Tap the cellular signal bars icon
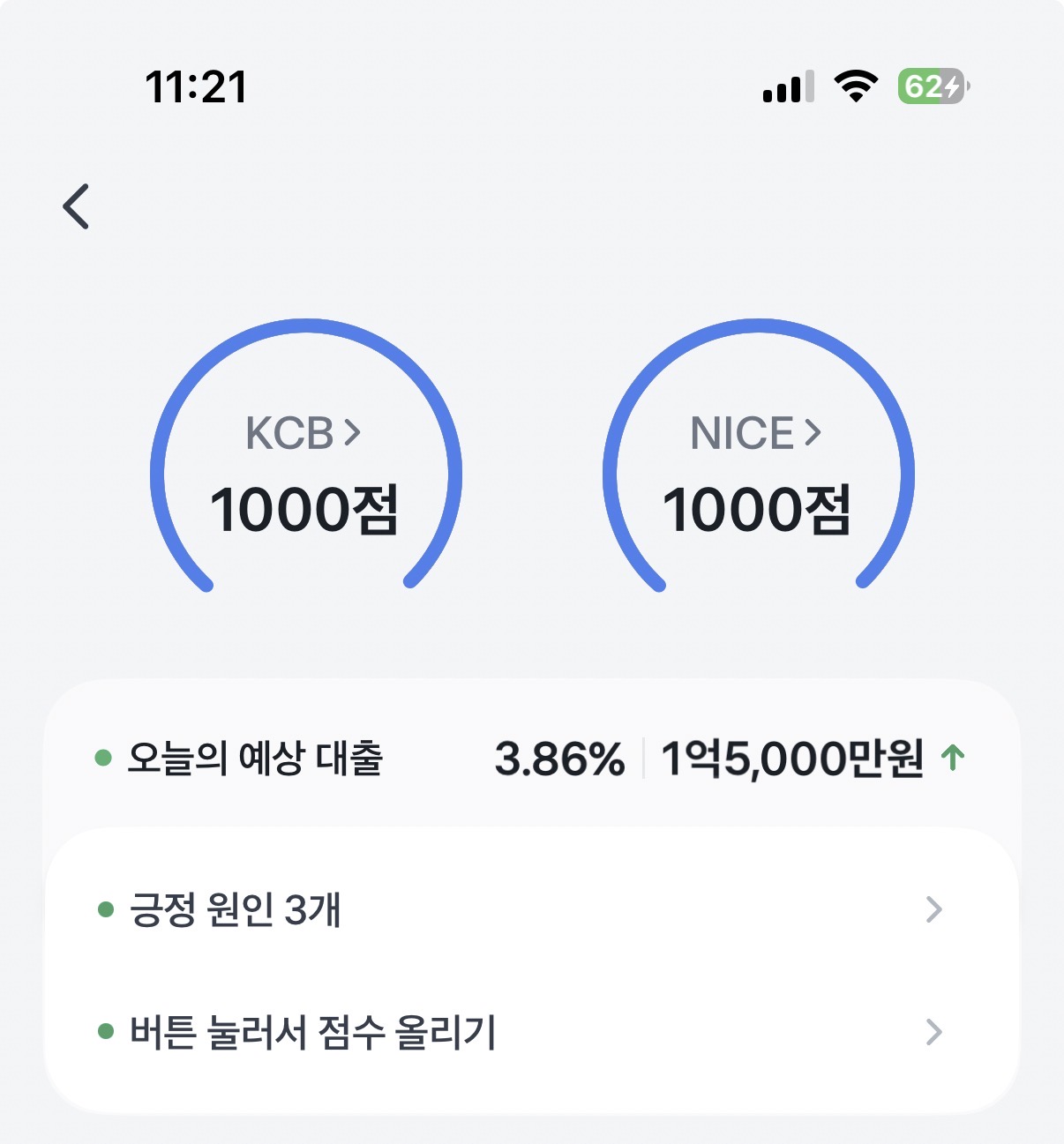 click(788, 87)
